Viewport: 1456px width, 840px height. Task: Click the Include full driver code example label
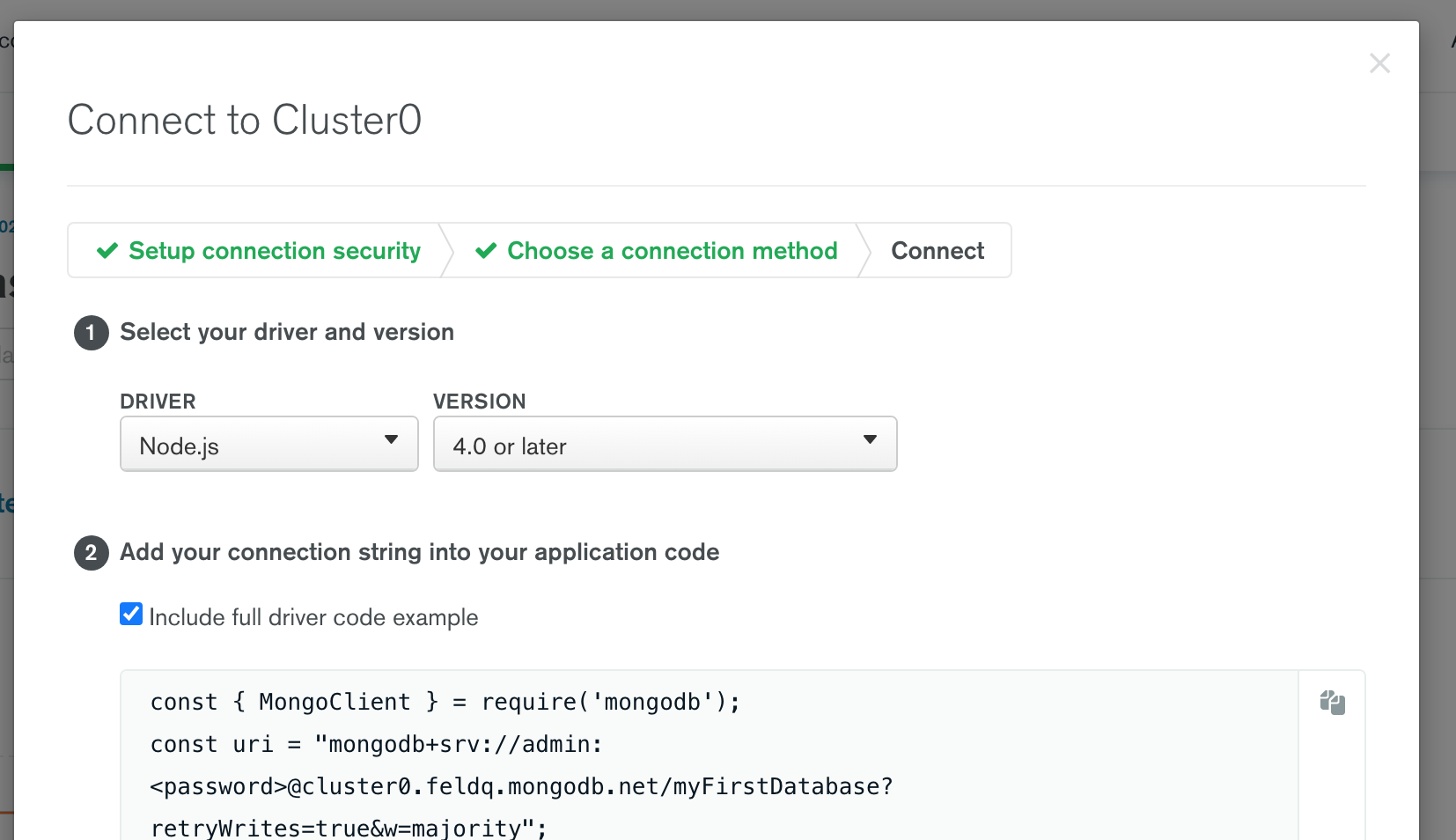coord(313,617)
